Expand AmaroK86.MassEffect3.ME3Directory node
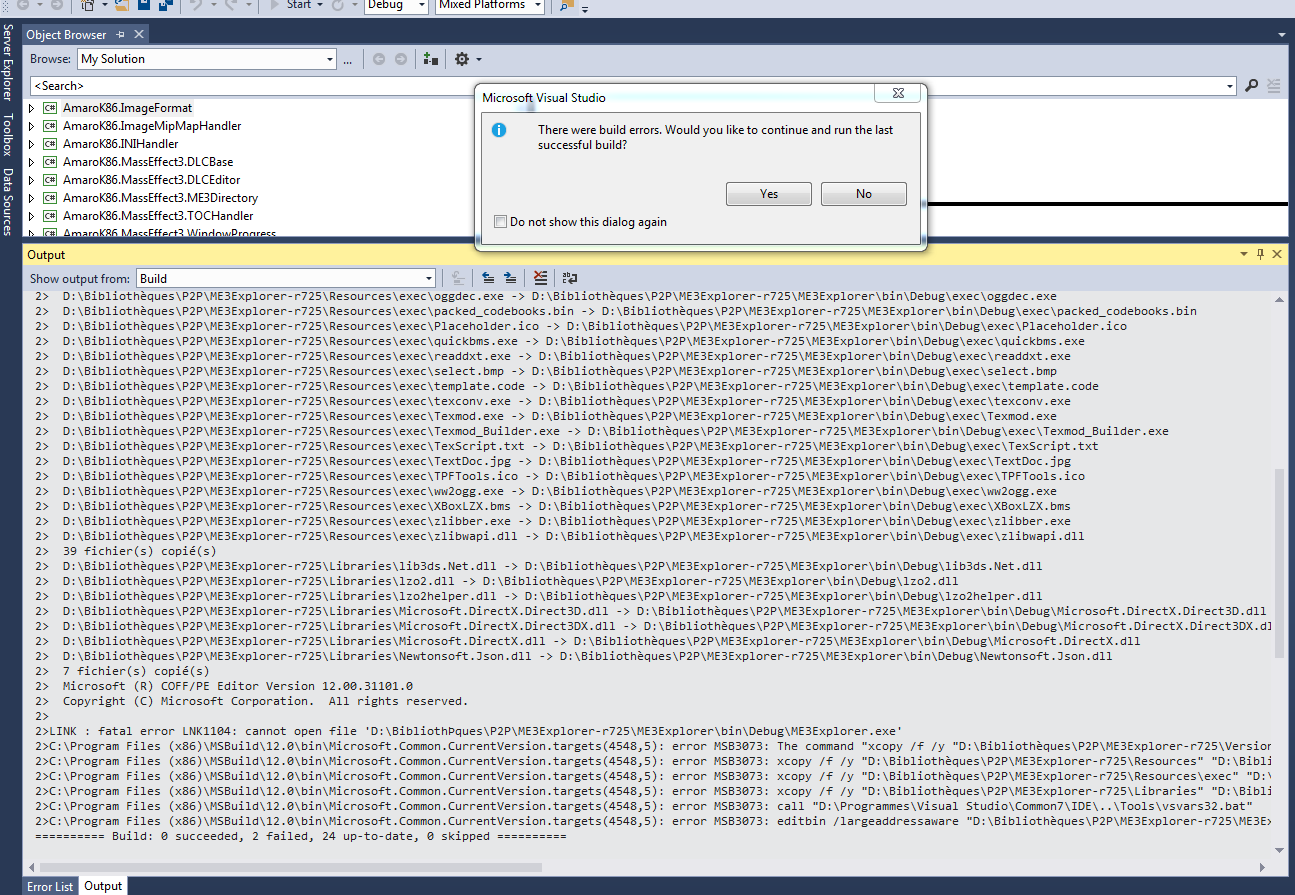 coord(31,198)
